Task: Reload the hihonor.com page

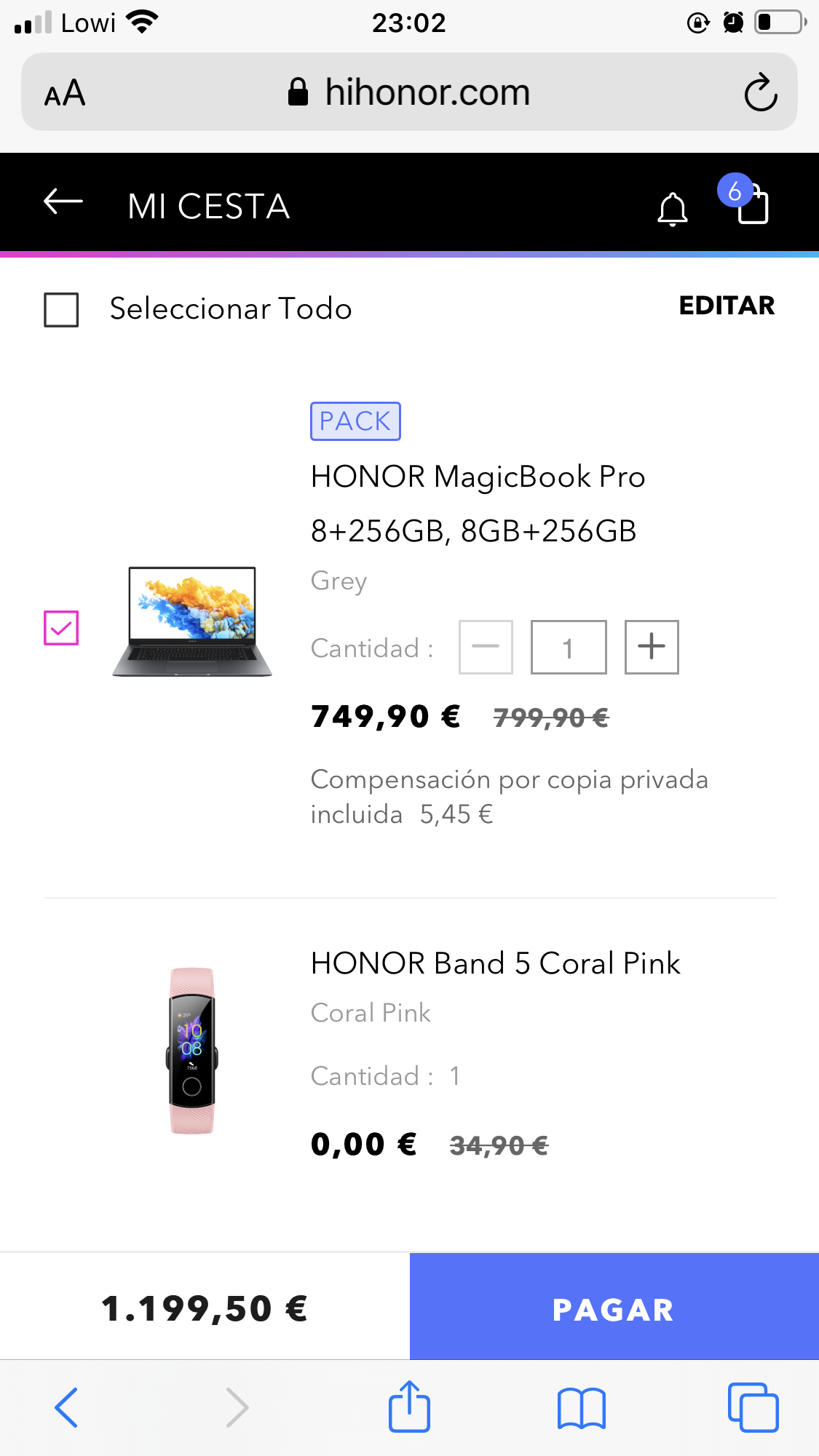Action: click(760, 92)
